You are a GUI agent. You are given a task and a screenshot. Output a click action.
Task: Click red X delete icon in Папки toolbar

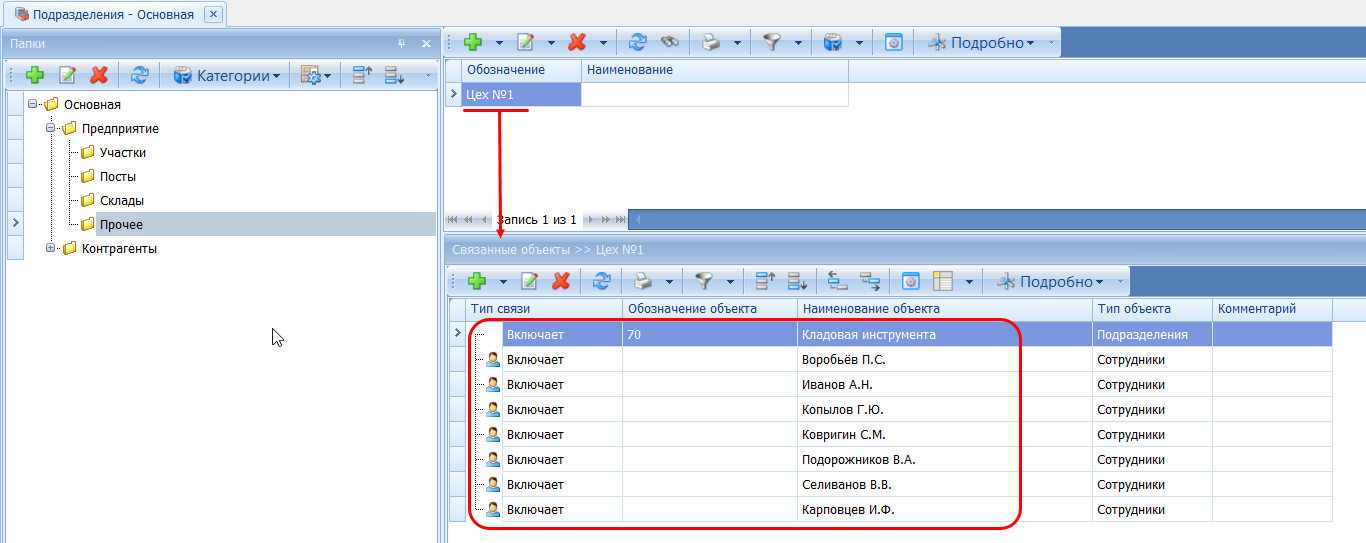point(99,75)
